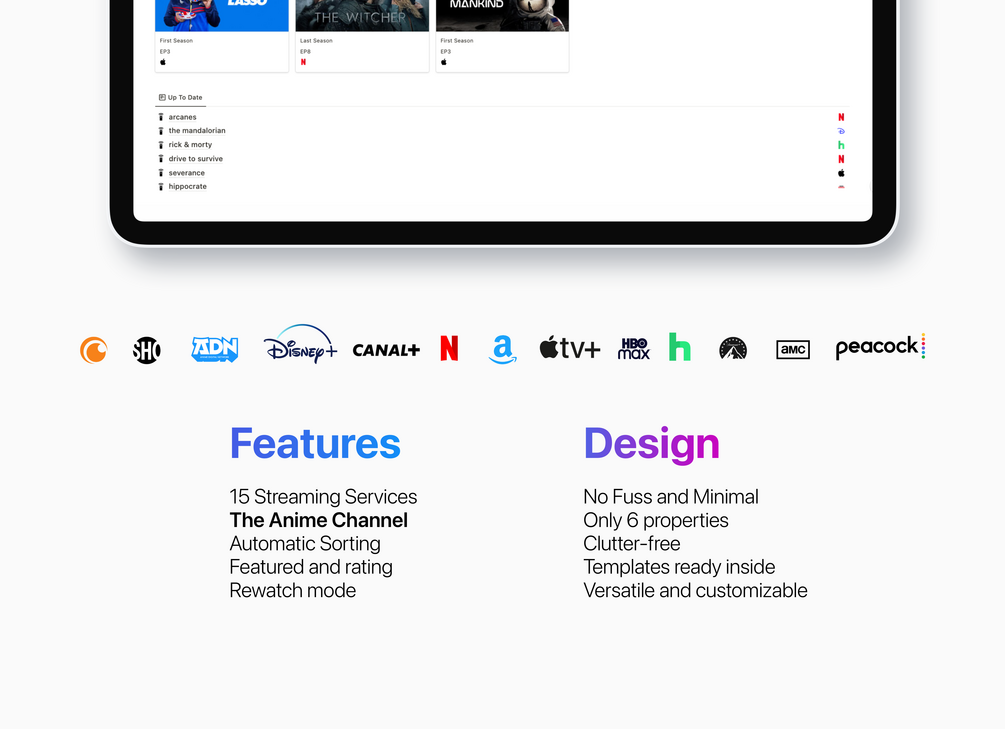Click 'EP8' on The Witcher card

point(305,51)
